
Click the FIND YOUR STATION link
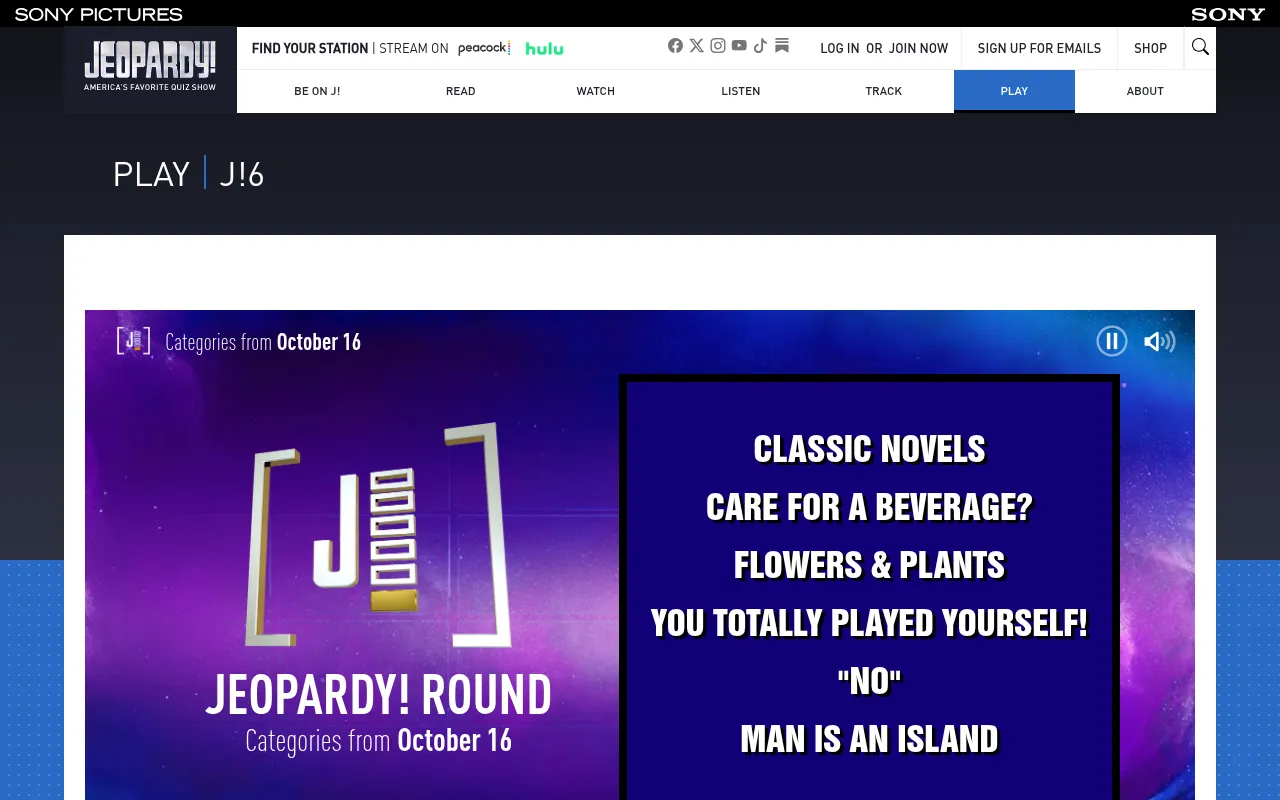point(310,48)
